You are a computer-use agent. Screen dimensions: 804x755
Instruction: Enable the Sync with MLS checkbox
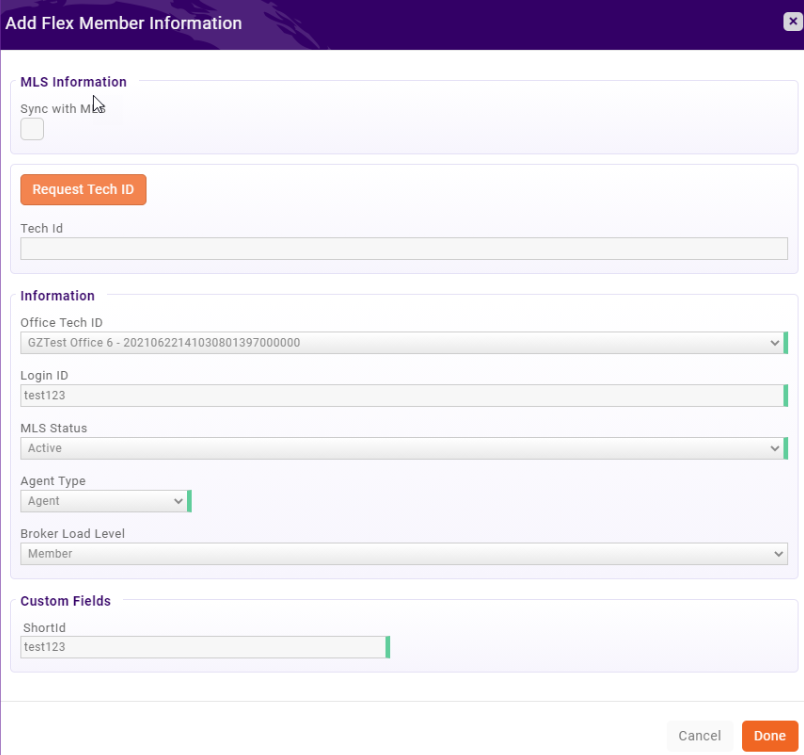[x=32, y=129]
